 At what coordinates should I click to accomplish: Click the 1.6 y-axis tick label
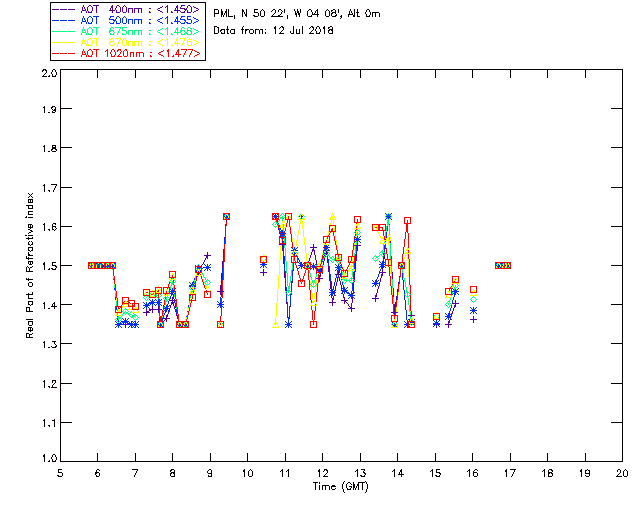tap(49, 227)
